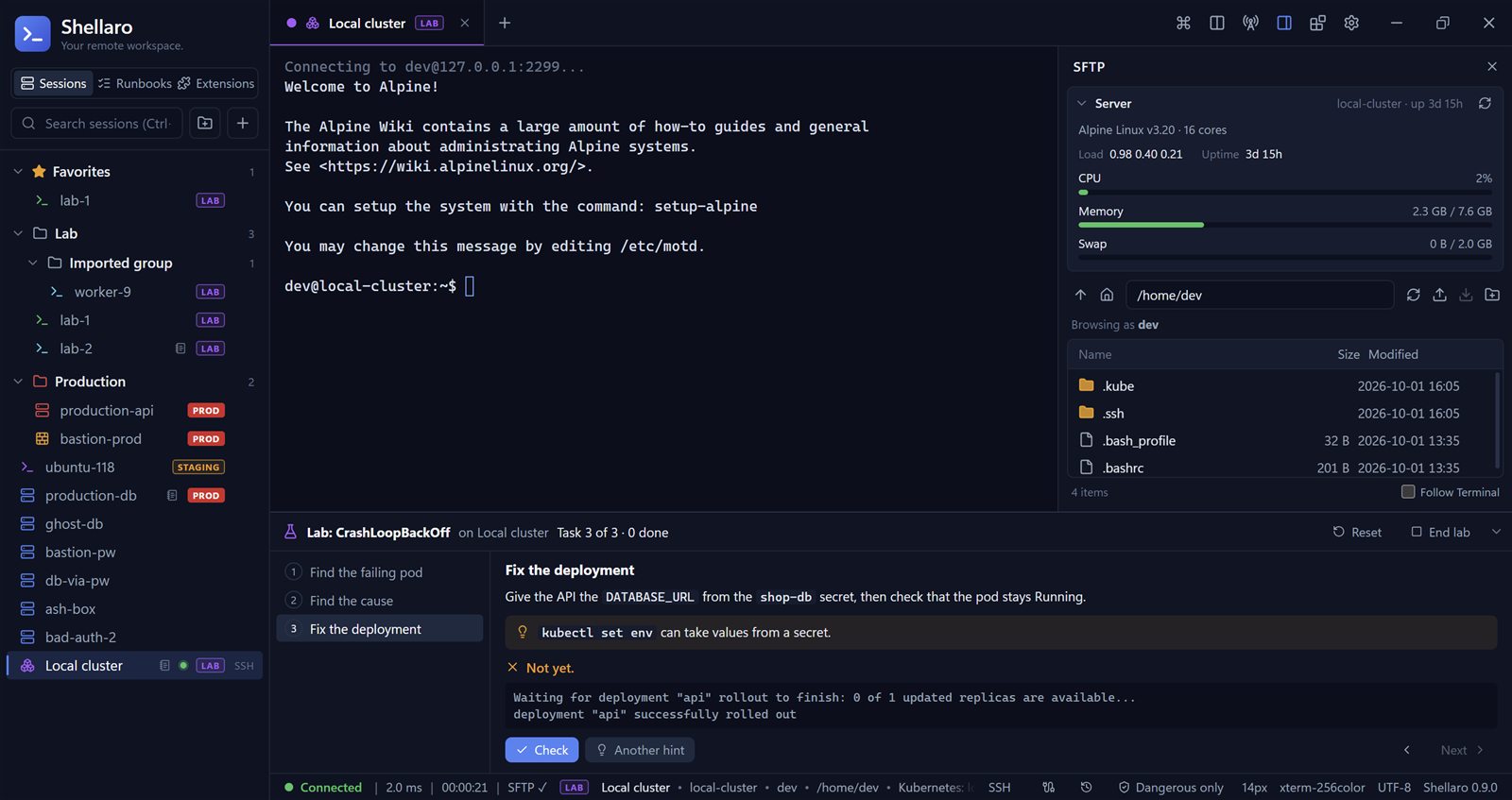Click the CPU usage bar
The height and width of the screenshot is (800, 1512).
click(1285, 192)
